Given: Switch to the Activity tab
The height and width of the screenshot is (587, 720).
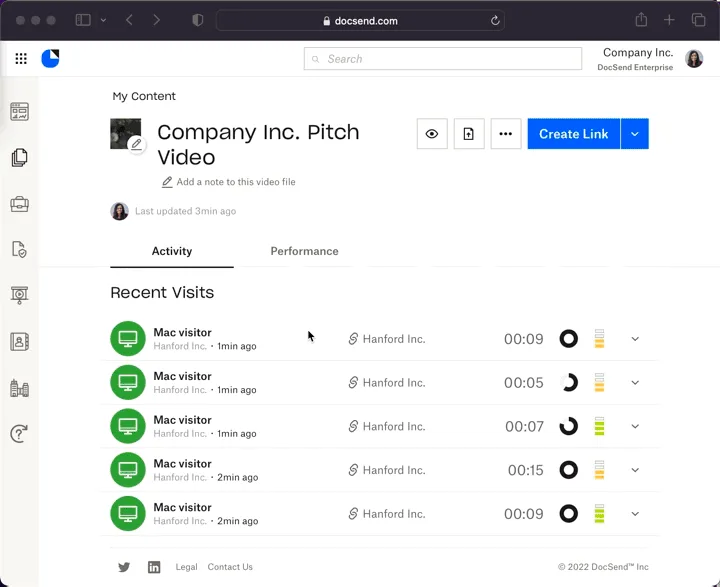Looking at the screenshot, I should click(172, 251).
